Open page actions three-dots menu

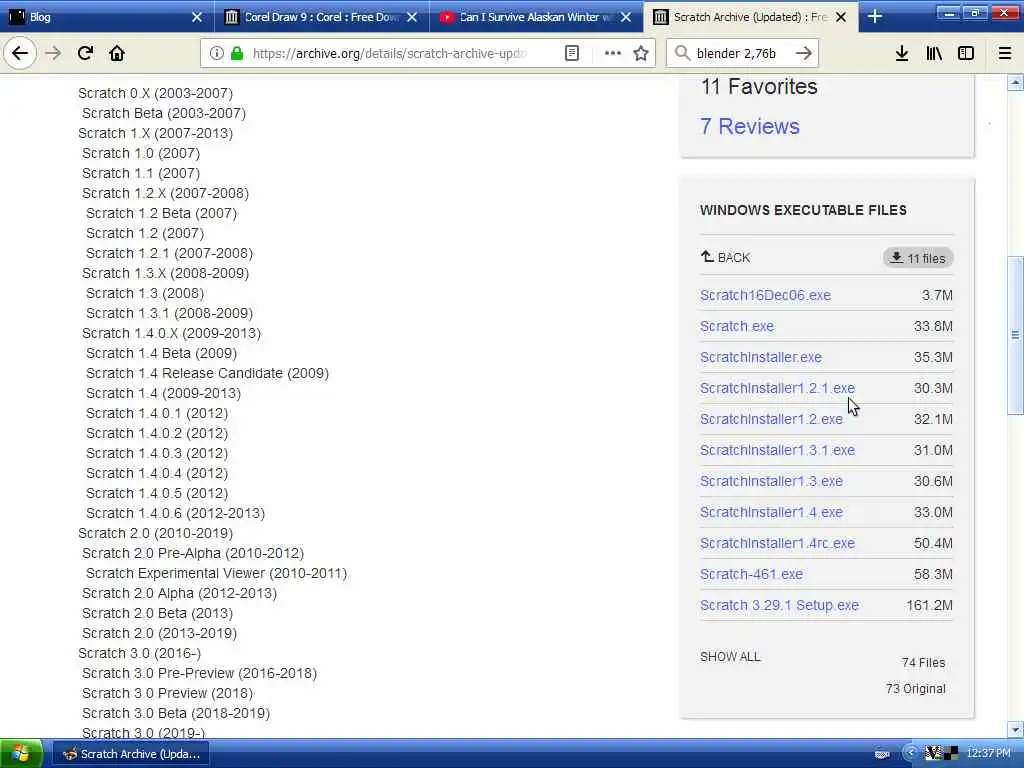pos(613,54)
